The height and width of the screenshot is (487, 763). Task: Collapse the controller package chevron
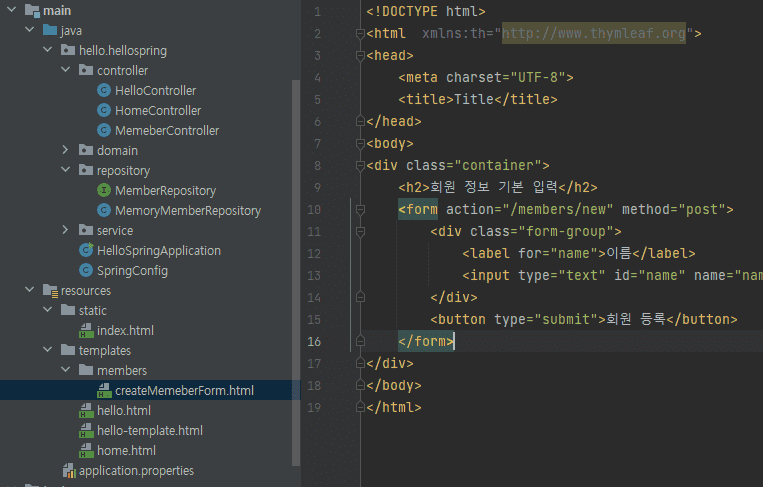tap(66, 70)
